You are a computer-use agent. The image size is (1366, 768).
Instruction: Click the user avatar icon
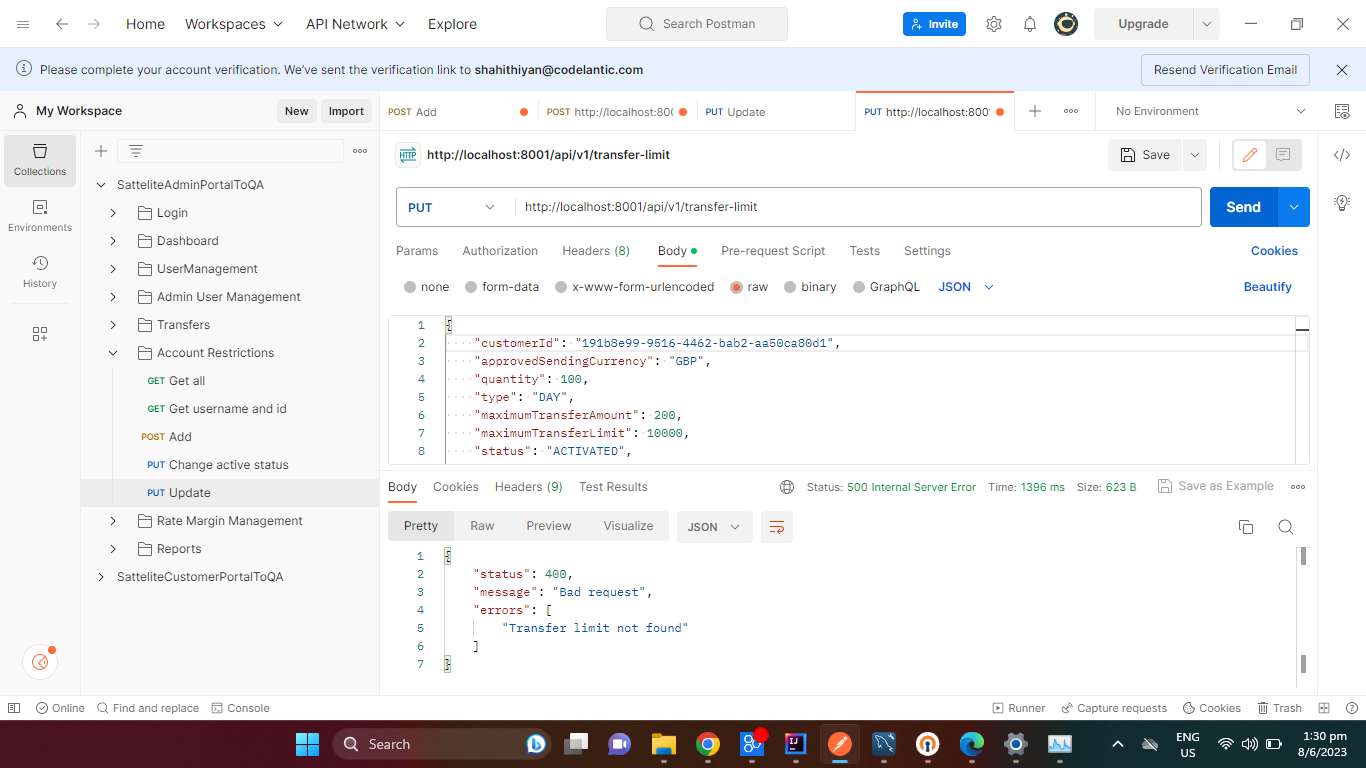pos(1066,24)
